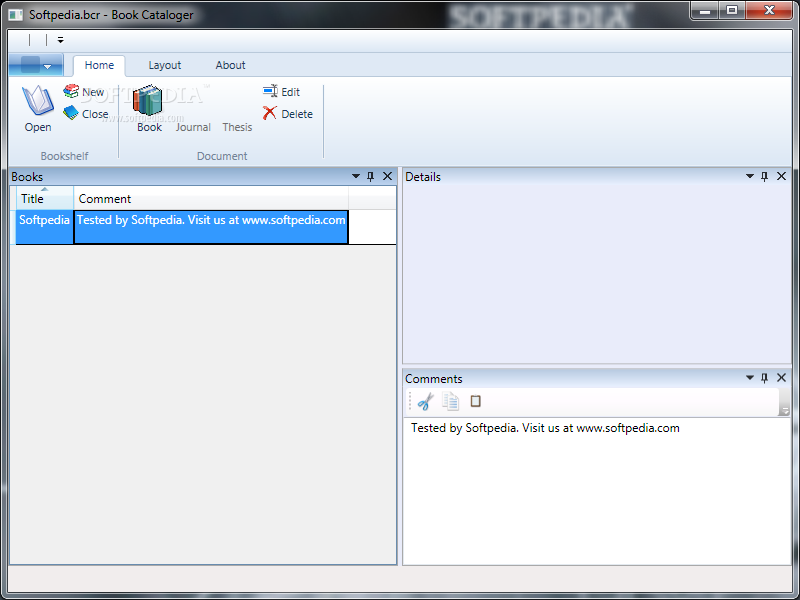
Task: Toggle the pin on Comments panel
Action: [764, 378]
